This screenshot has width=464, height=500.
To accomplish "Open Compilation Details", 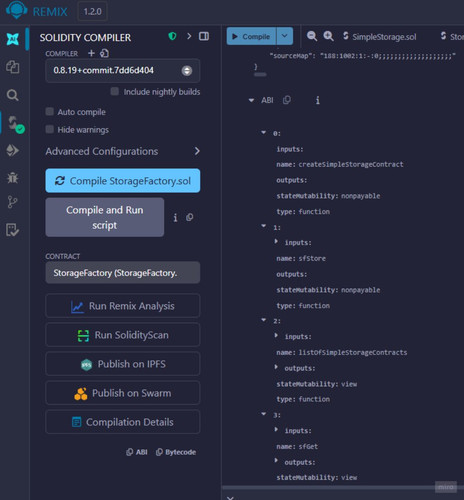I will click(x=123, y=422).
